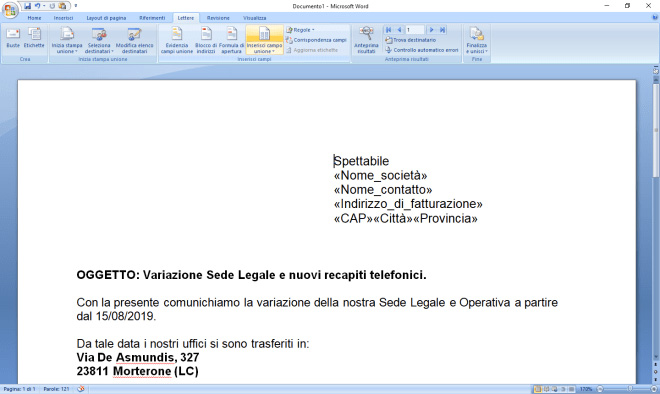Click Trova destinatario button

point(410,40)
